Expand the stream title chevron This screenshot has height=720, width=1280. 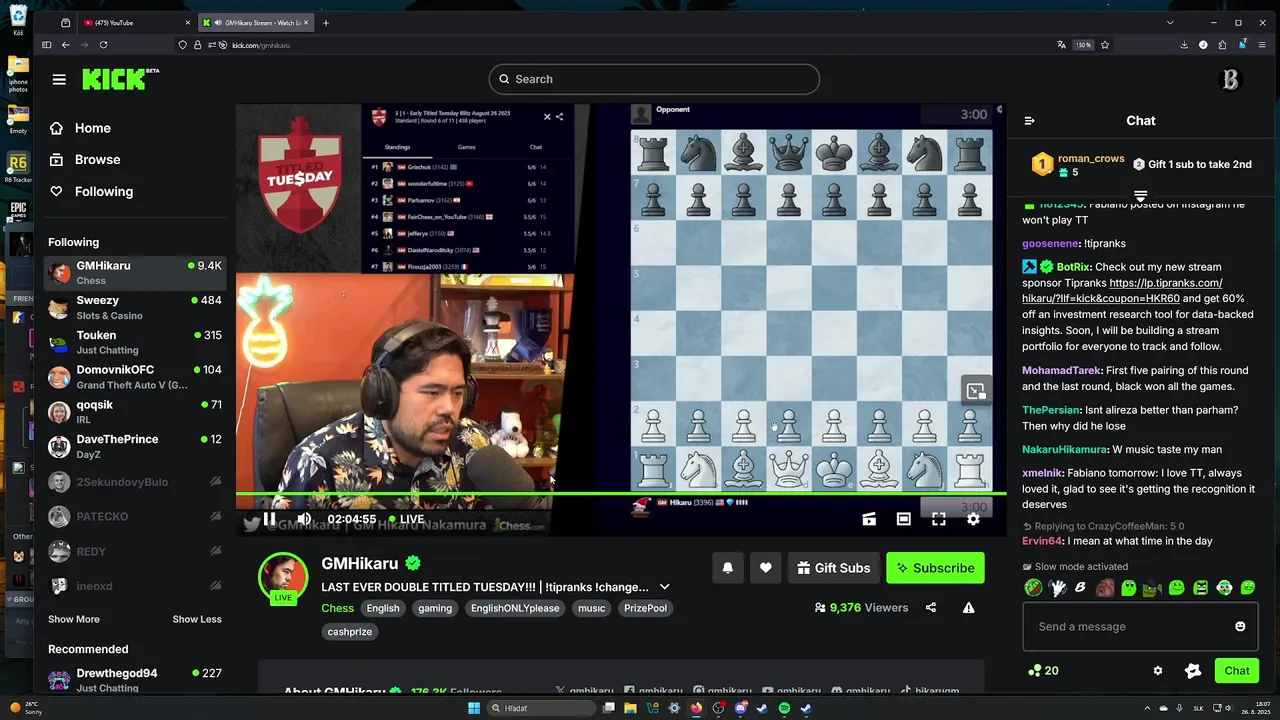pos(664,587)
